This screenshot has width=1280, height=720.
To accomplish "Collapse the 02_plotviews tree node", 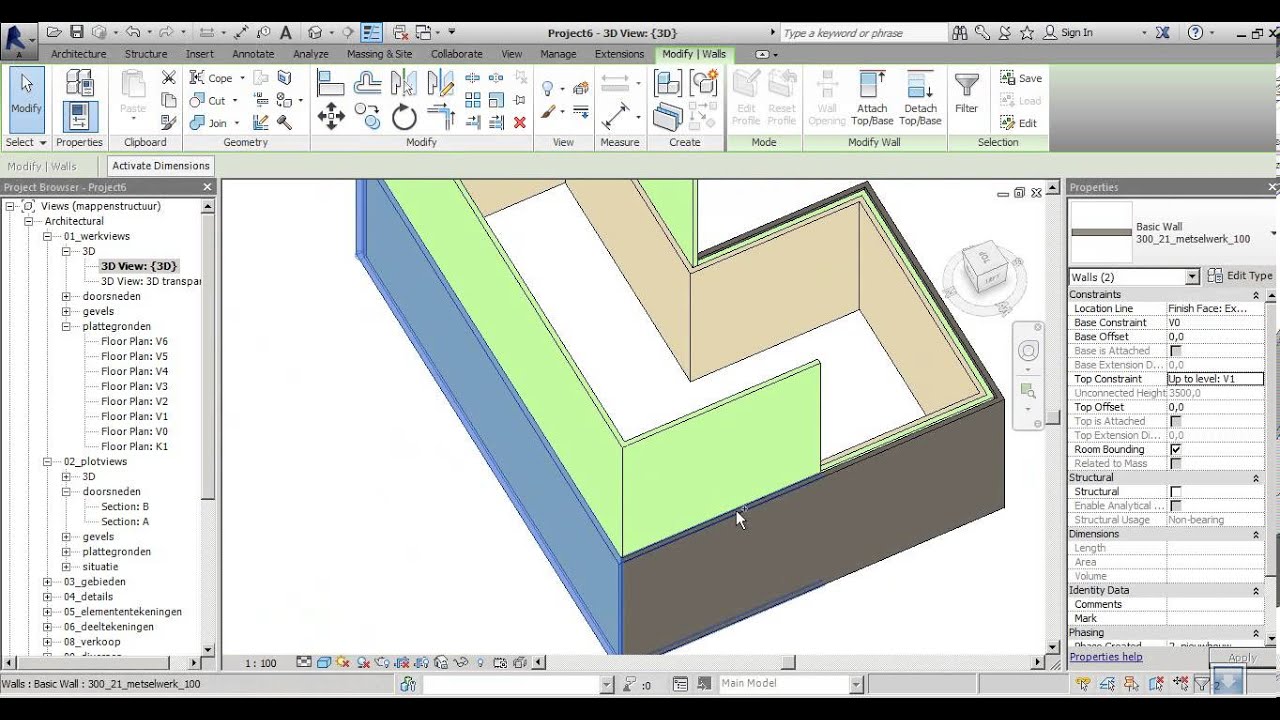I will 47,461.
